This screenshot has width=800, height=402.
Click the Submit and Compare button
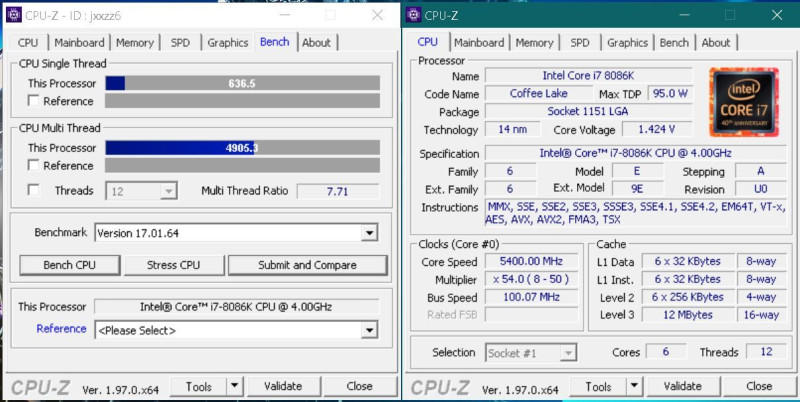(307, 265)
